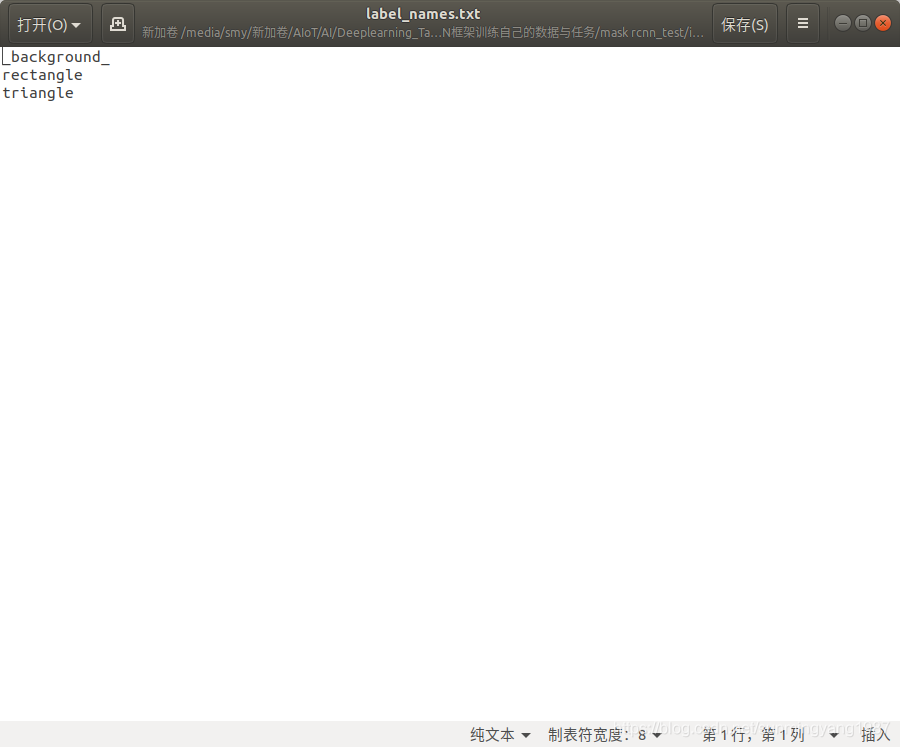Save the file with 保存(S)
The width and height of the screenshot is (900, 747).
(744, 24)
